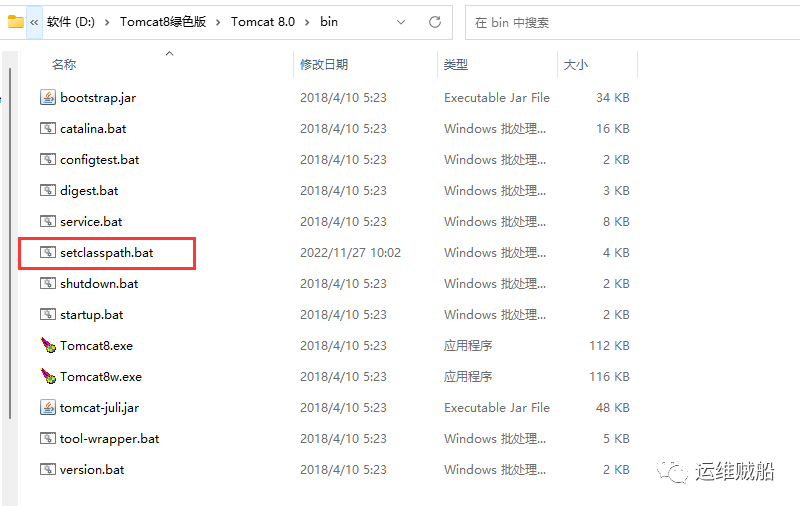This screenshot has width=800, height=506.
Task: Click the 2022/11/27 10:02 modified date
Action: coord(351,252)
